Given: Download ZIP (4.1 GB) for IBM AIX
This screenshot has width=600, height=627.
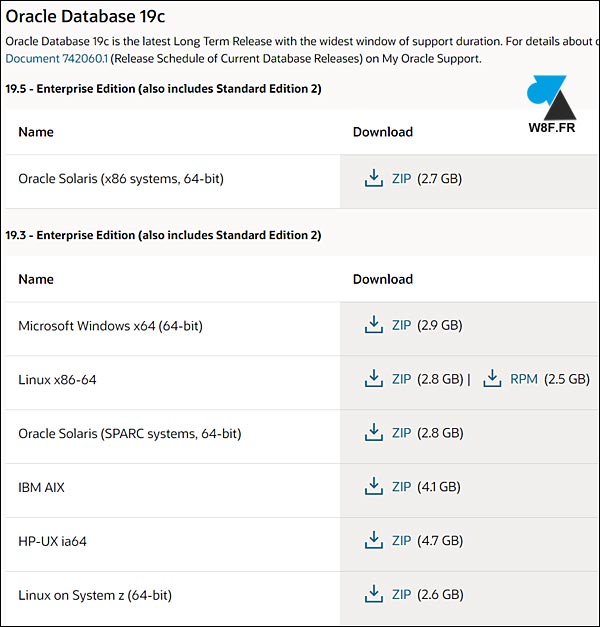Looking at the screenshot, I should coord(401,487).
